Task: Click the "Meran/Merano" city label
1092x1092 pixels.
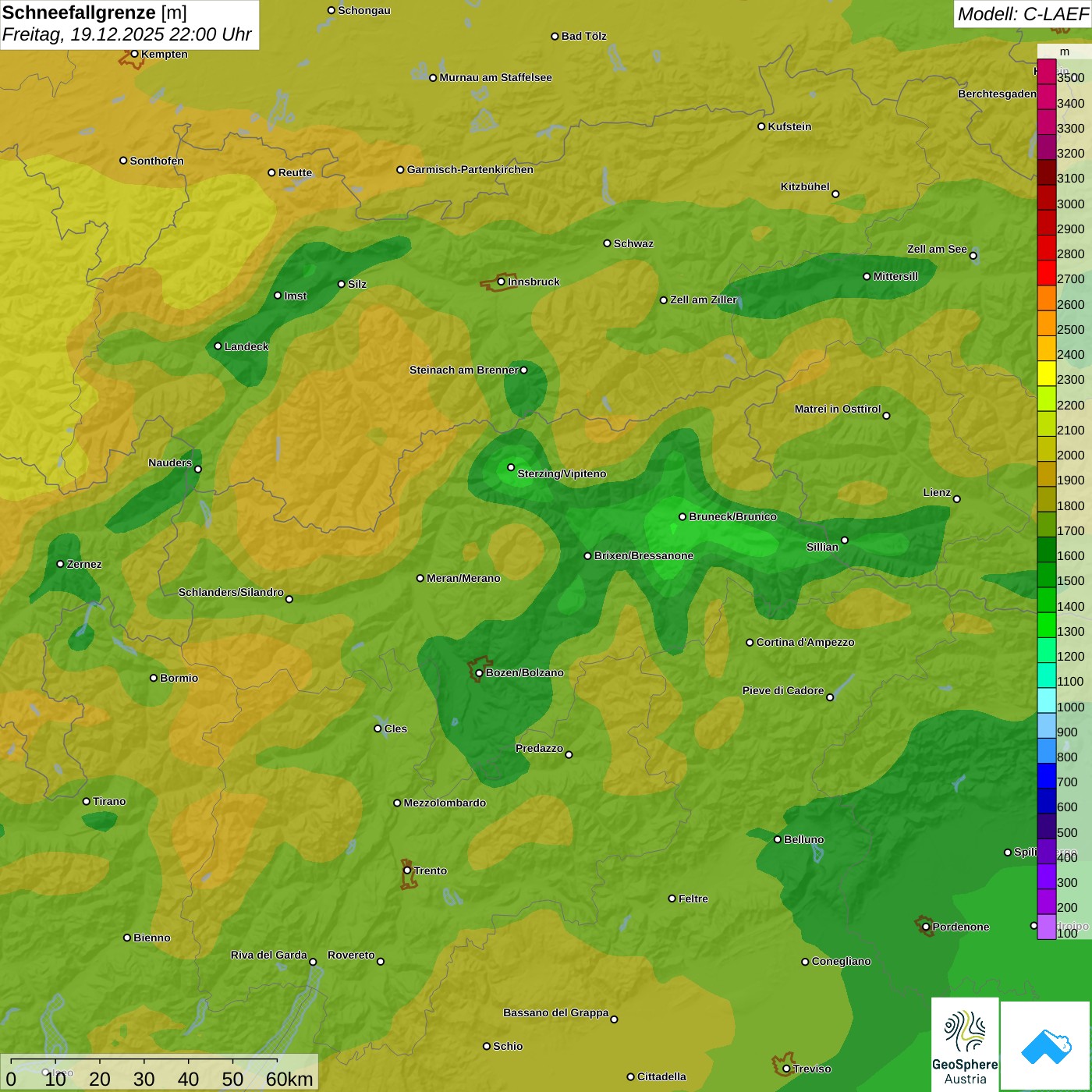Action: [x=463, y=578]
